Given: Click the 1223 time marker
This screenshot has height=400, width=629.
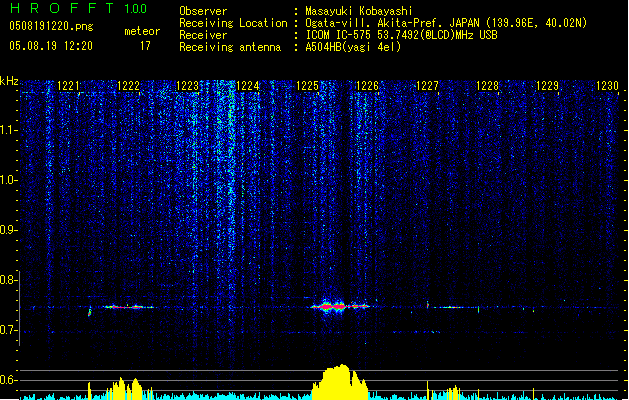Looking at the screenshot, I should [x=188, y=86].
